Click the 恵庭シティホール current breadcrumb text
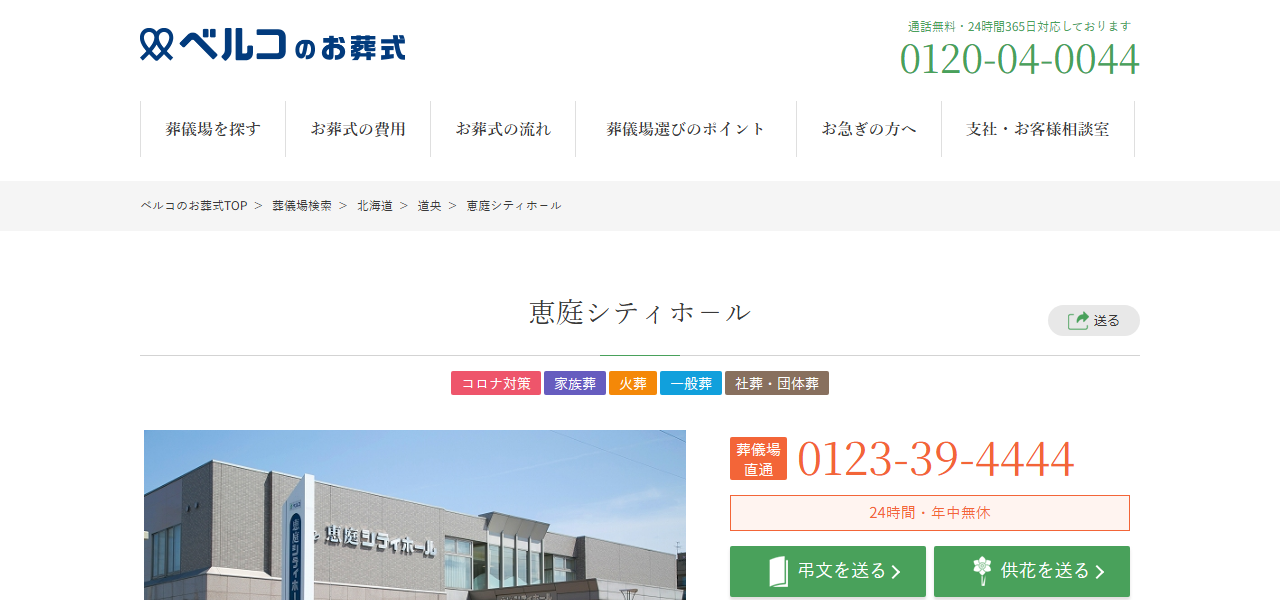 pyautogui.click(x=514, y=205)
